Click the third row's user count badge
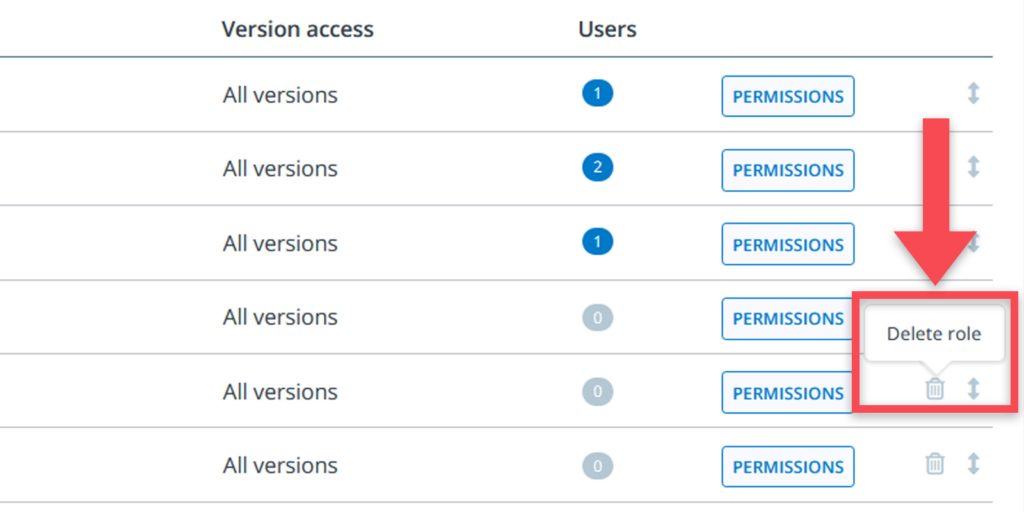The width and height of the screenshot is (1024, 512). click(597, 242)
